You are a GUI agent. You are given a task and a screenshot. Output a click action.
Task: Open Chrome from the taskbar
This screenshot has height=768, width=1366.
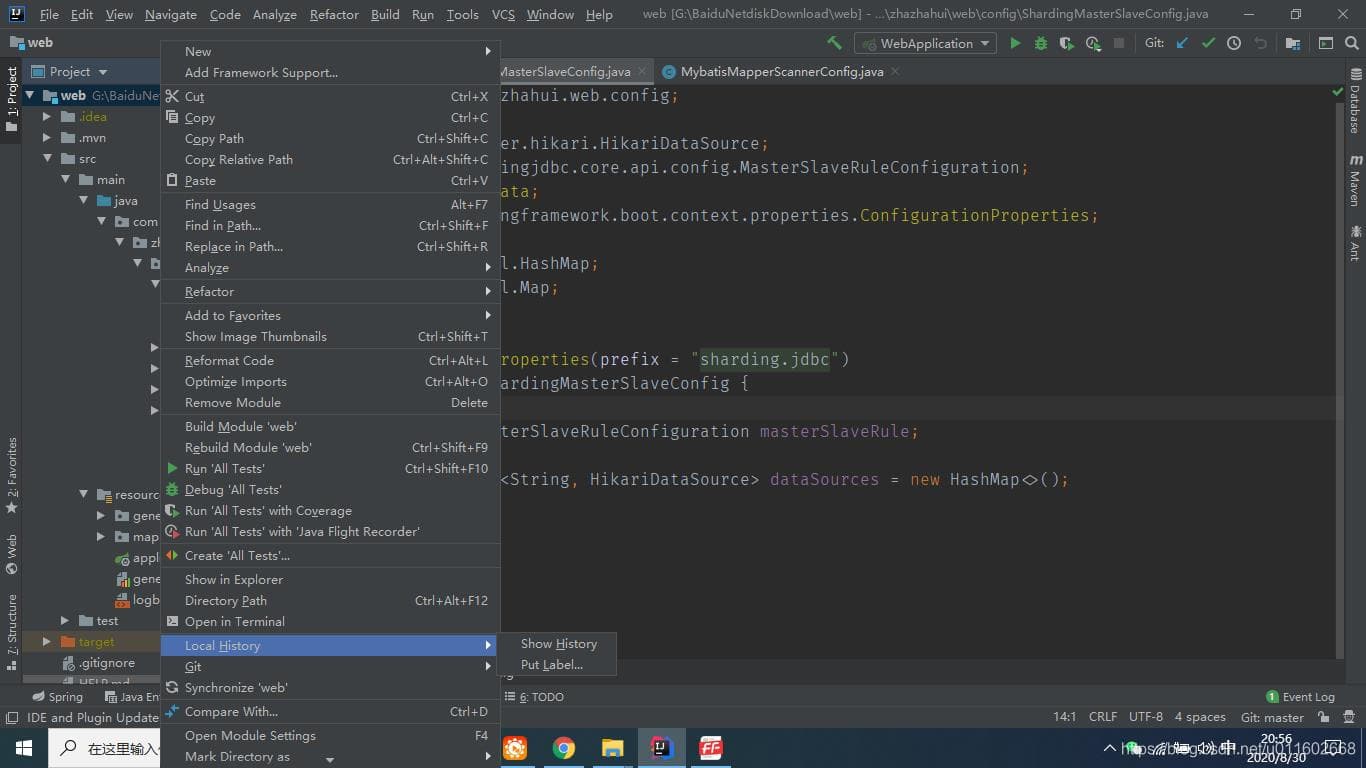coord(564,748)
